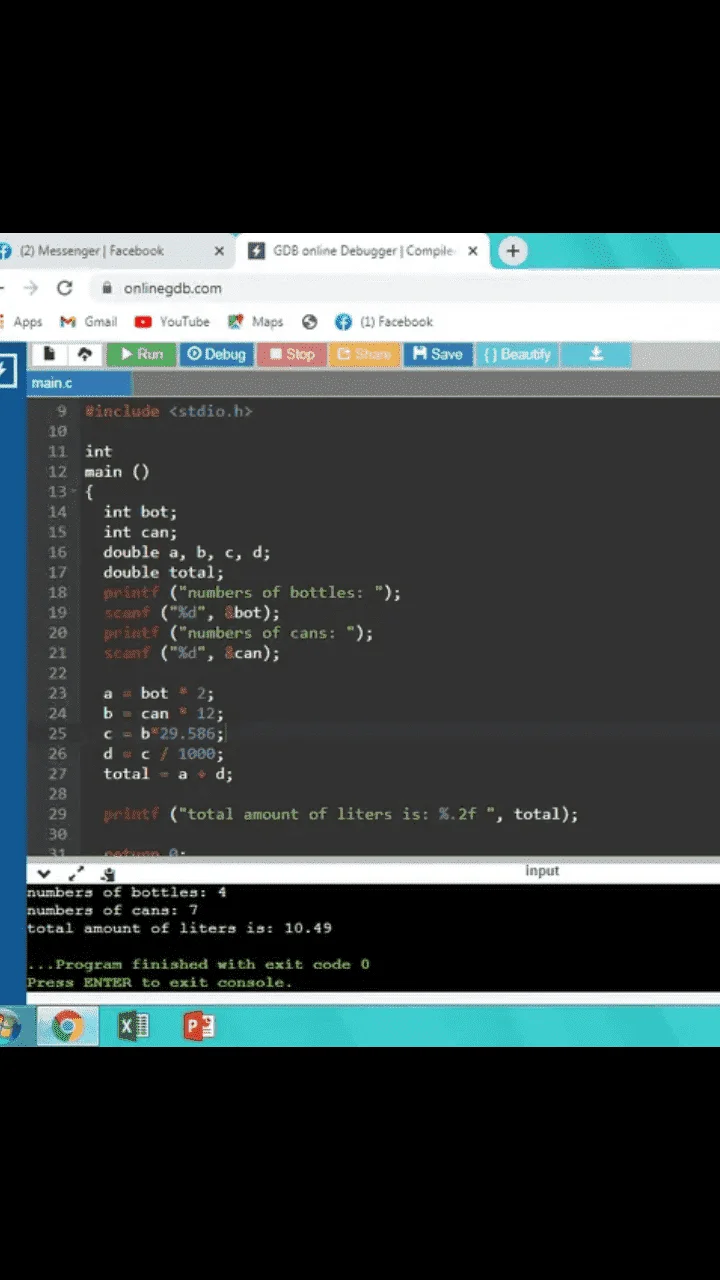Click the scanf '&bot' line
Viewport: 720px width, 1280px height.
tap(191, 613)
